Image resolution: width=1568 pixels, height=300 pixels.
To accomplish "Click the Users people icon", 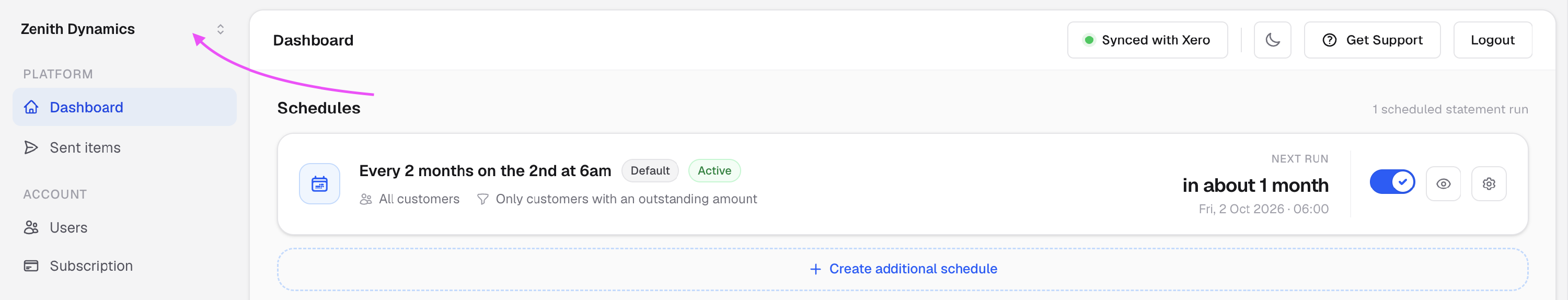I will (31, 227).
